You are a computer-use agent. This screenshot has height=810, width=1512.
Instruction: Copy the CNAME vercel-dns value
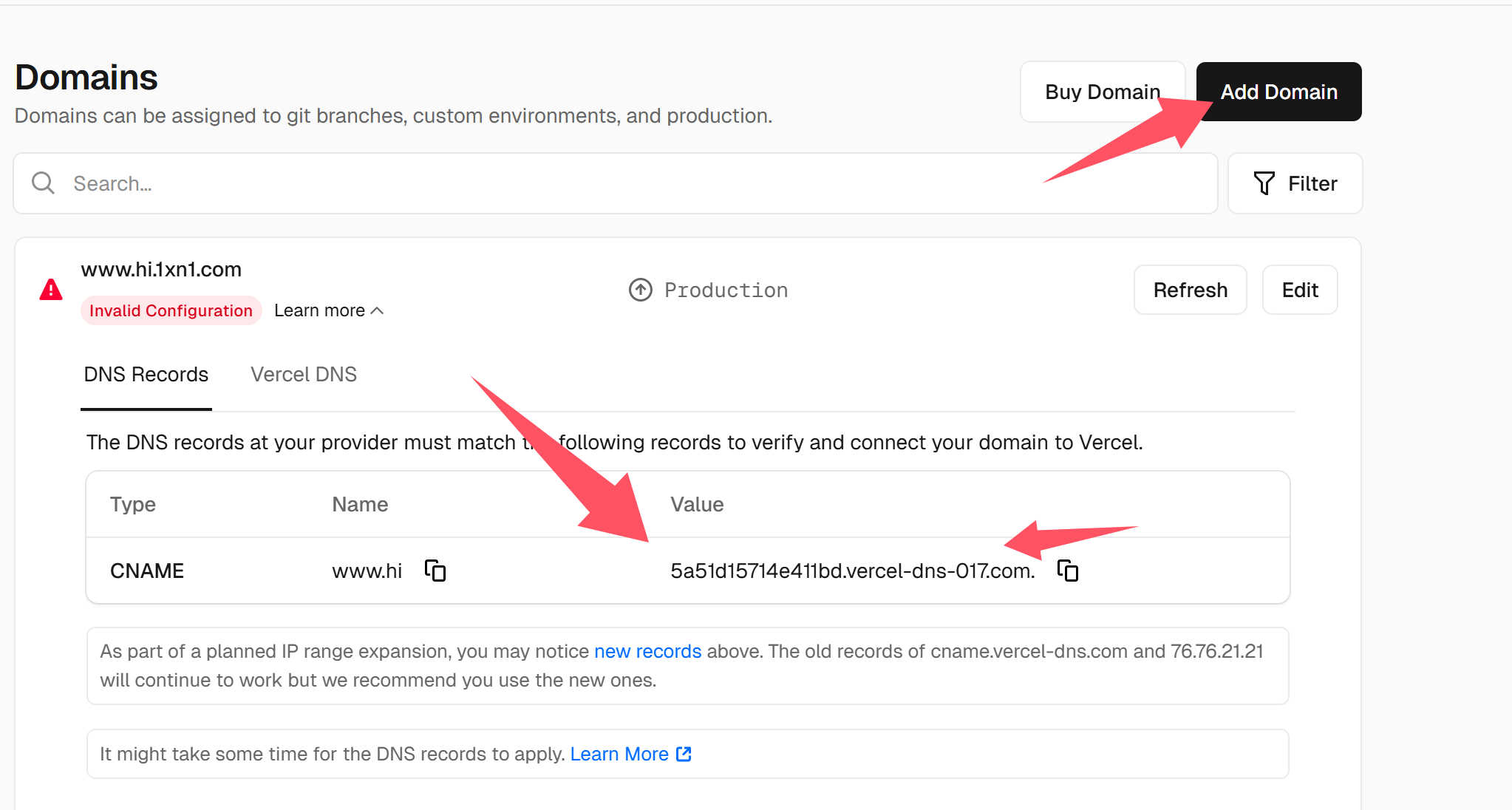1068,571
